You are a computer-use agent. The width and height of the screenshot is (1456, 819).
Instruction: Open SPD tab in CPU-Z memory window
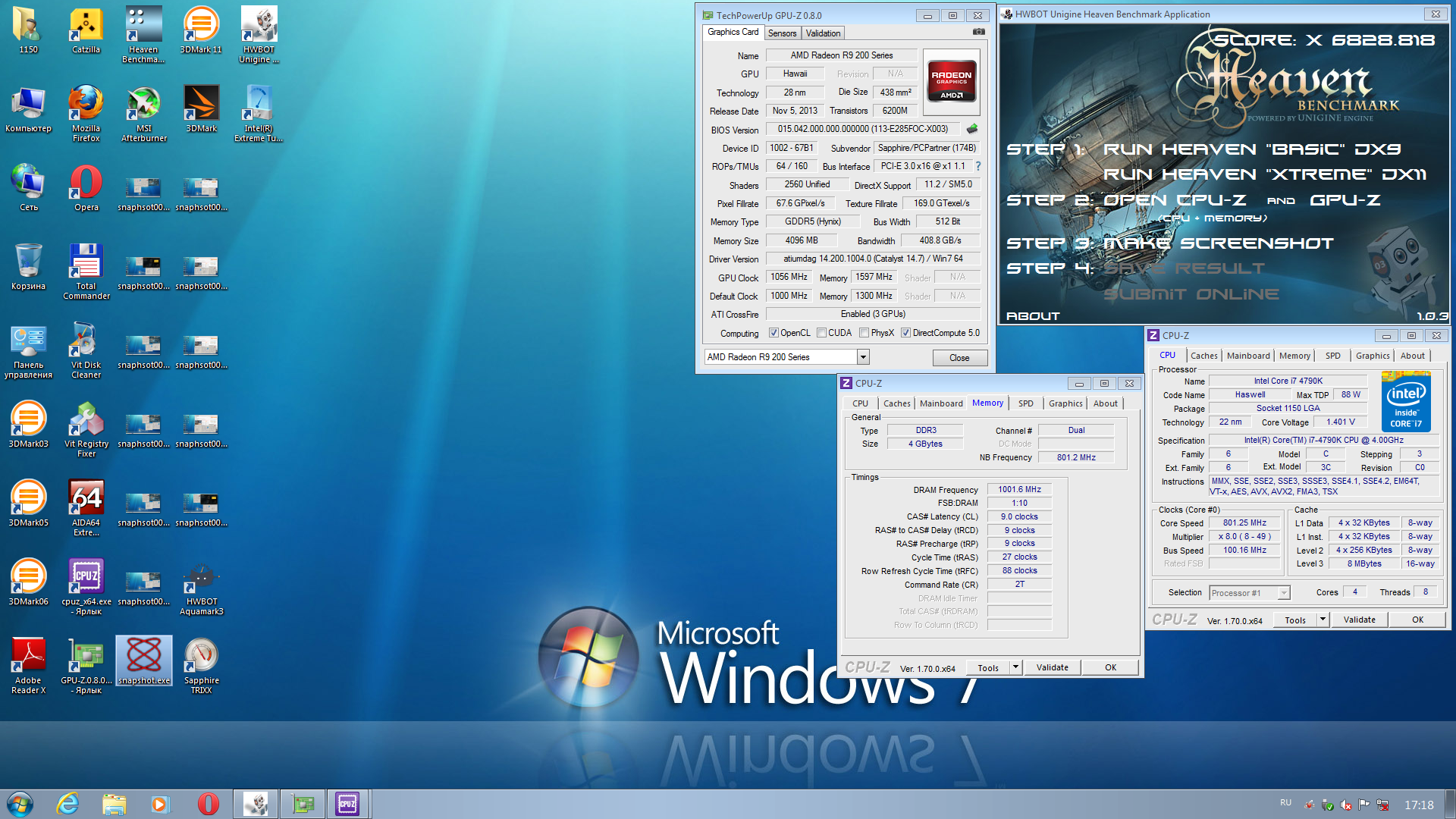(x=1025, y=403)
